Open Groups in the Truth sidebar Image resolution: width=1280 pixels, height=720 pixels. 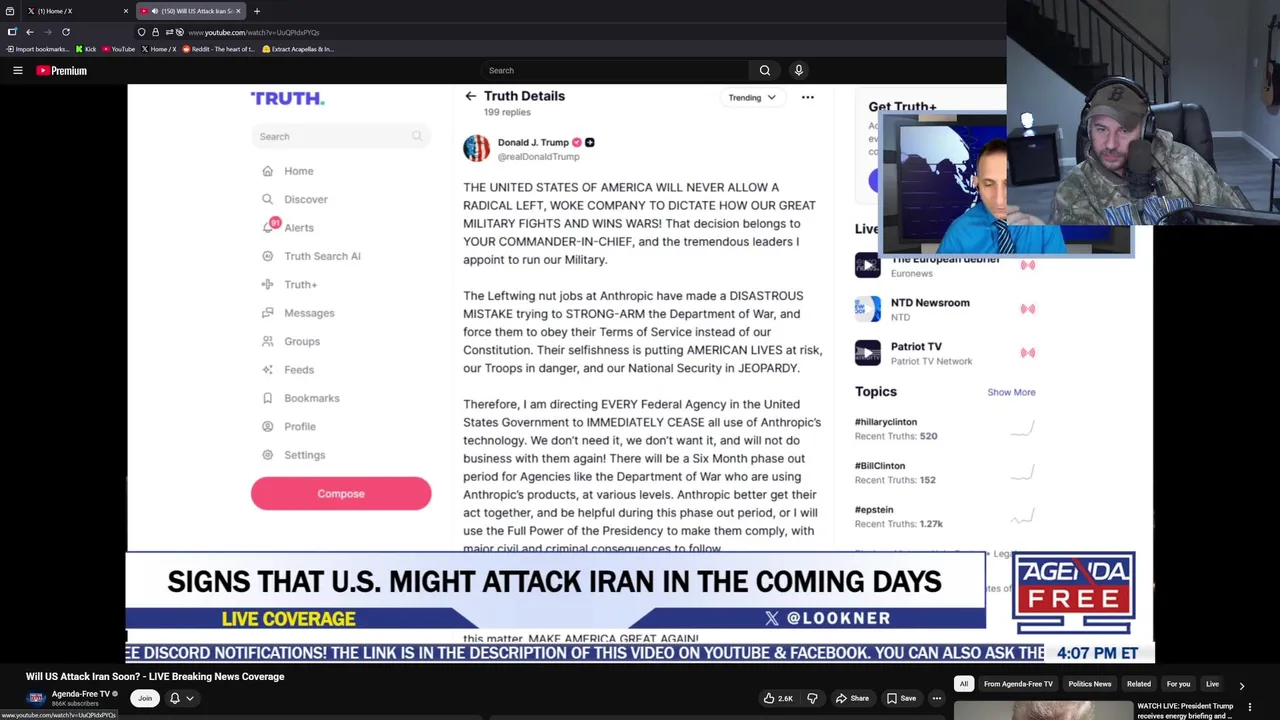(291, 341)
